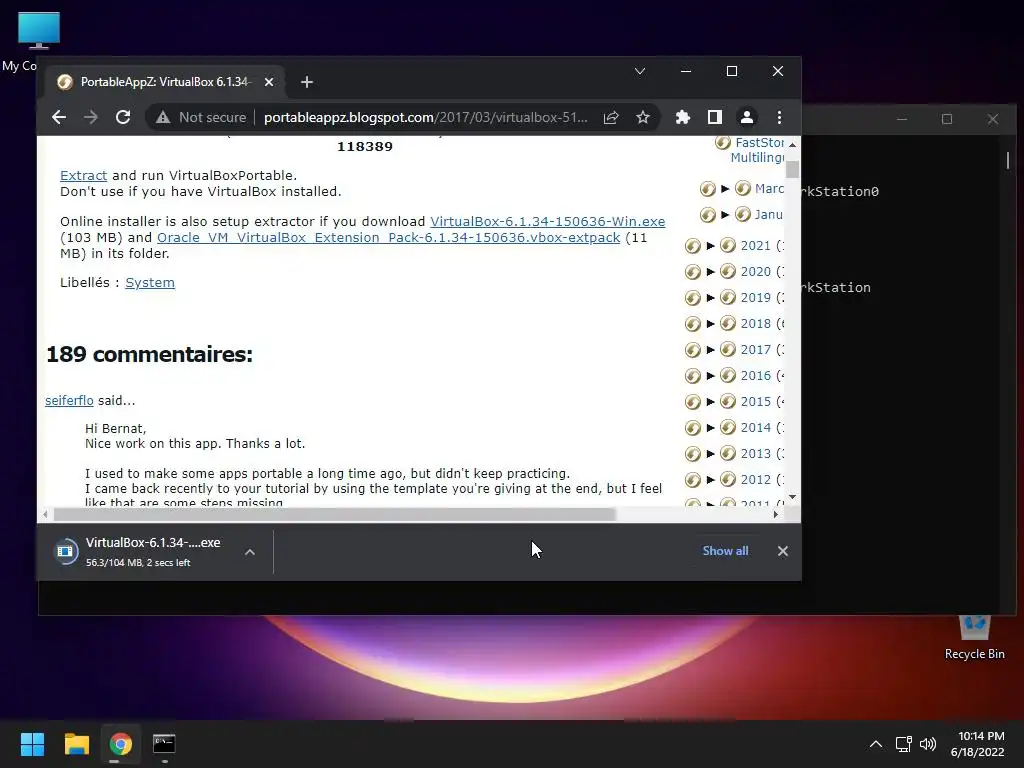Click the address bar URL field

tap(425, 118)
